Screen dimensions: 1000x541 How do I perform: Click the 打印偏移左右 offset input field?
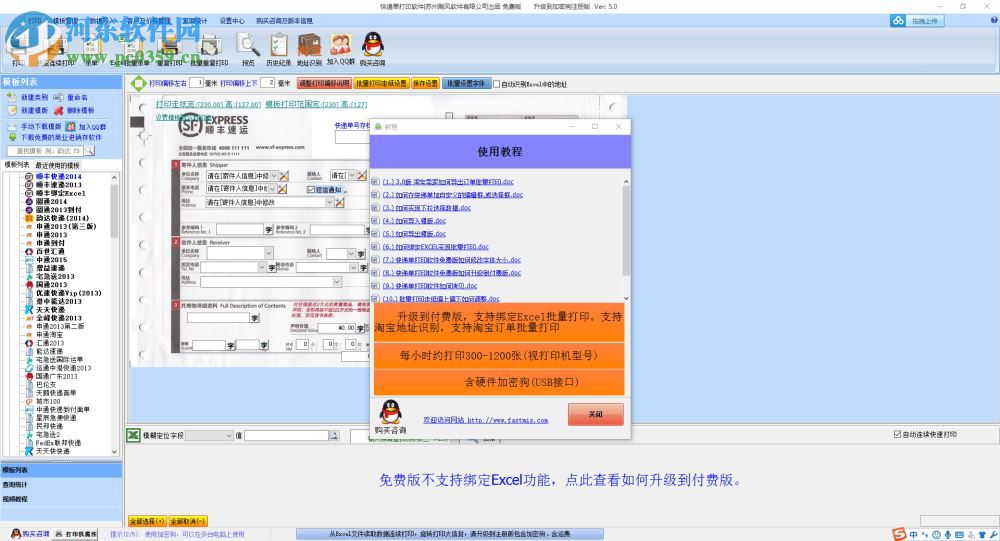[196, 84]
